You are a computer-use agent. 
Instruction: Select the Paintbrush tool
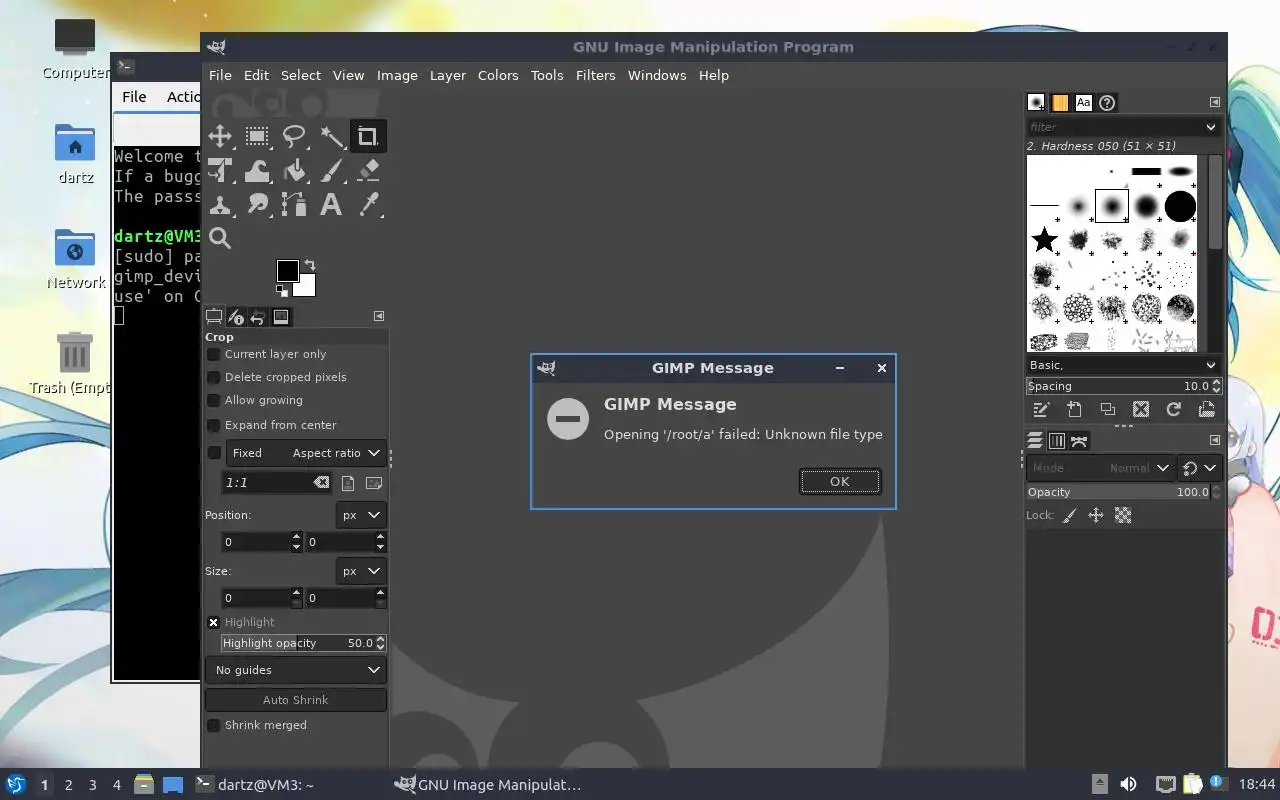point(331,171)
